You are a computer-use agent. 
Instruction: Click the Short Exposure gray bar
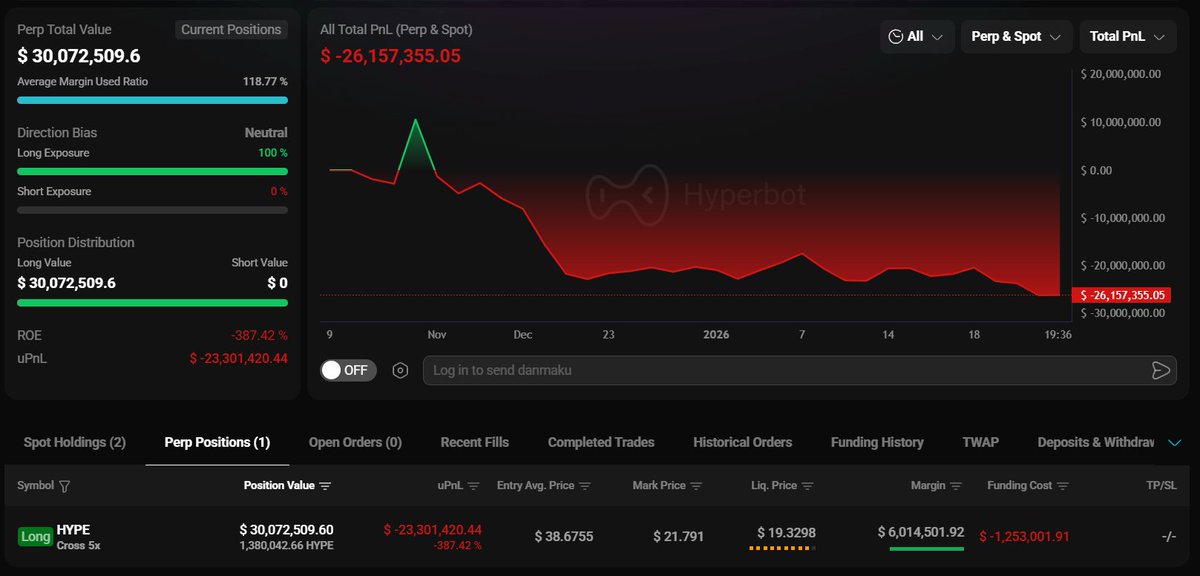pos(152,210)
